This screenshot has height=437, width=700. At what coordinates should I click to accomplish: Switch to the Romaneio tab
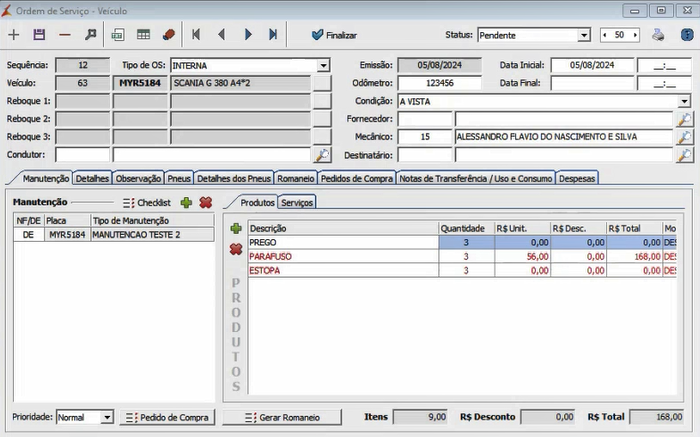pyautogui.click(x=296, y=179)
